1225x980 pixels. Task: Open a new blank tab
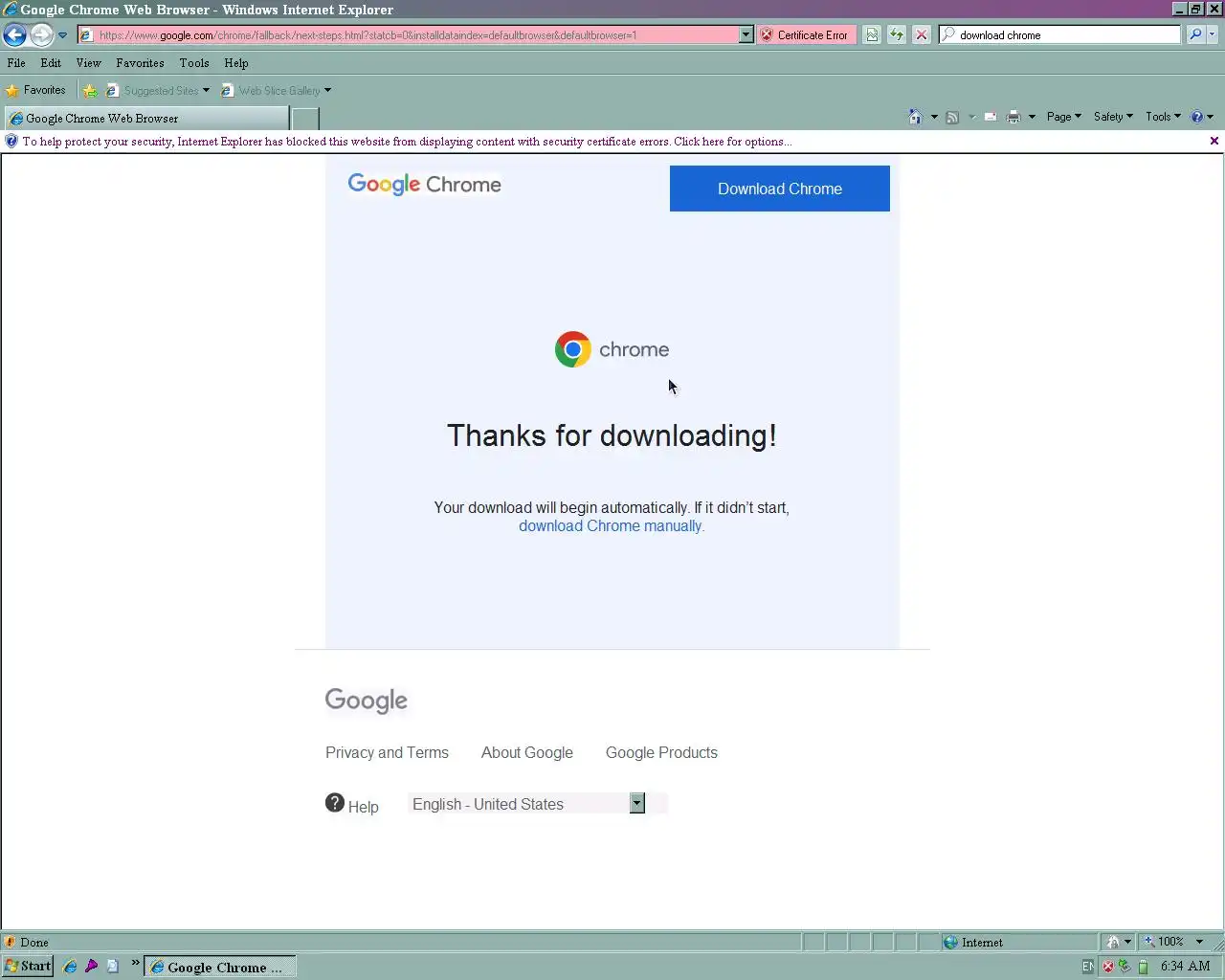305,119
